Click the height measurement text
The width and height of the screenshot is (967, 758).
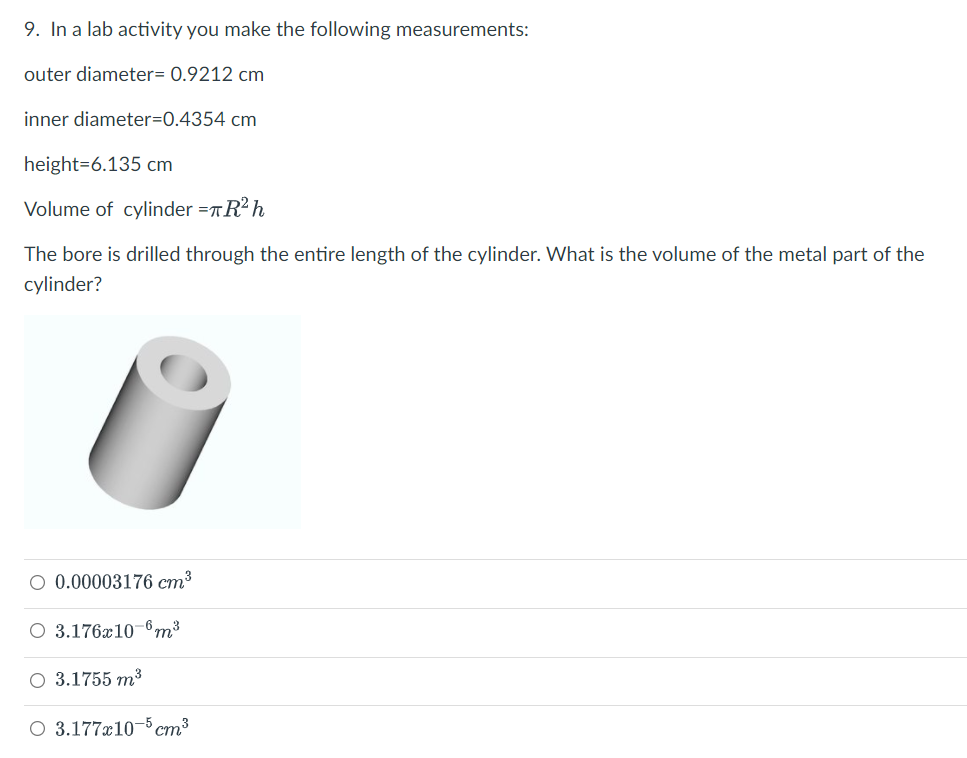(x=98, y=164)
